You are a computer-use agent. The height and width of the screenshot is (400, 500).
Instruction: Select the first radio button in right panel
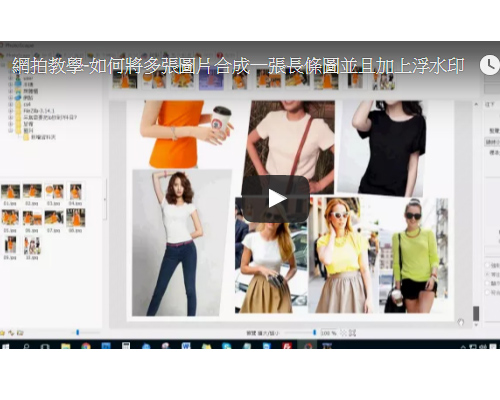487,265
